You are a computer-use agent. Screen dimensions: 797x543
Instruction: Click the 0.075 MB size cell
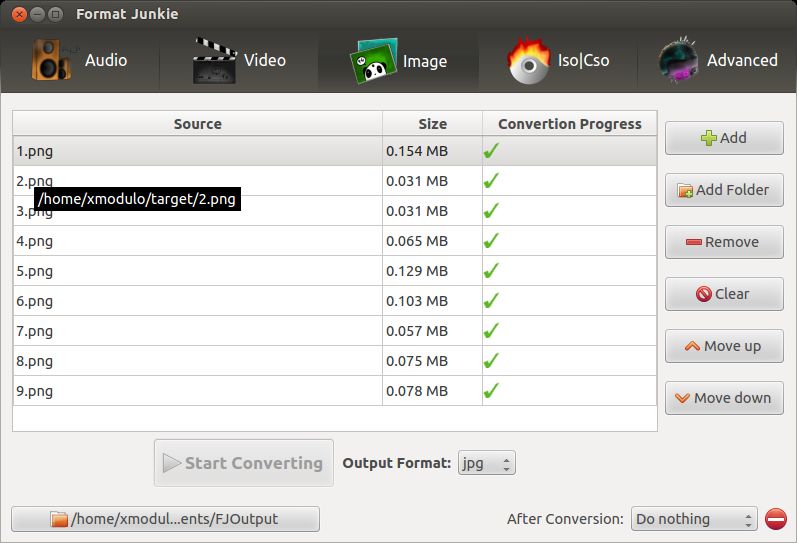[432, 361]
